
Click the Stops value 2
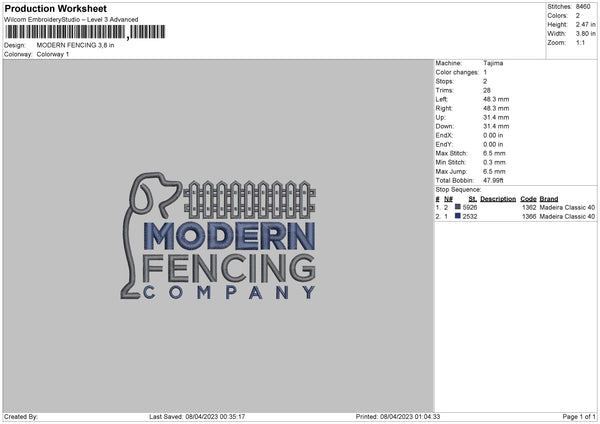pos(485,82)
